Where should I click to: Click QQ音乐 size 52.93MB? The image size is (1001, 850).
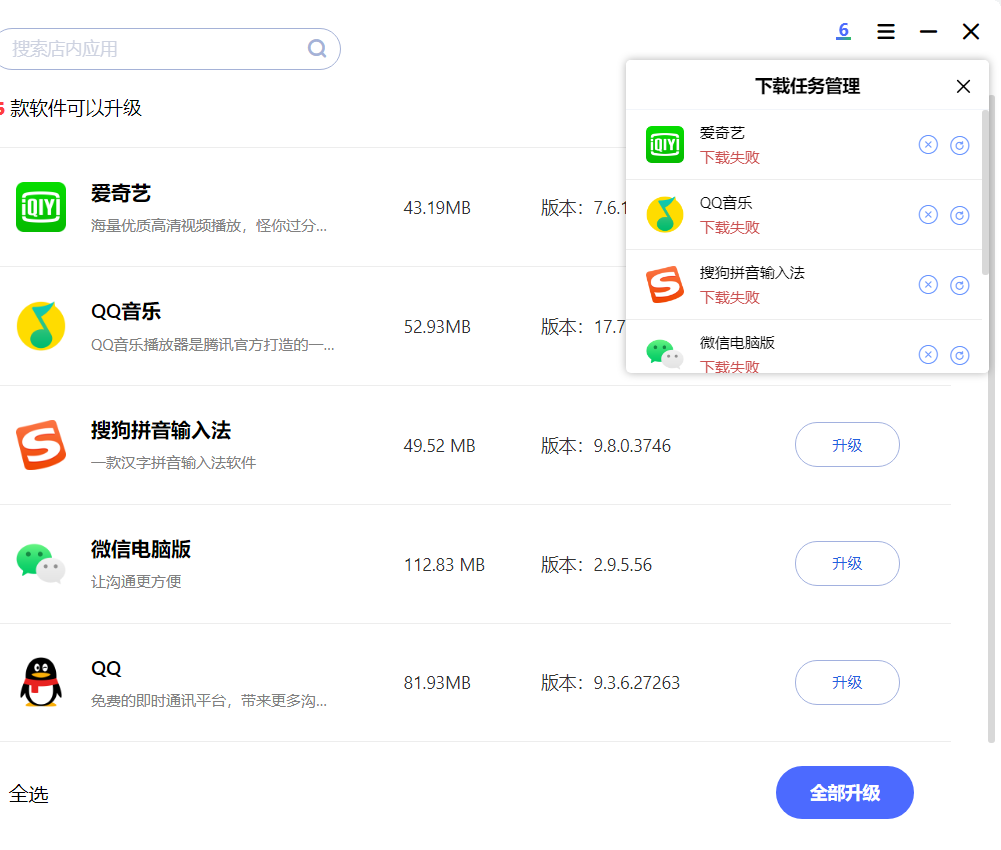(x=437, y=327)
